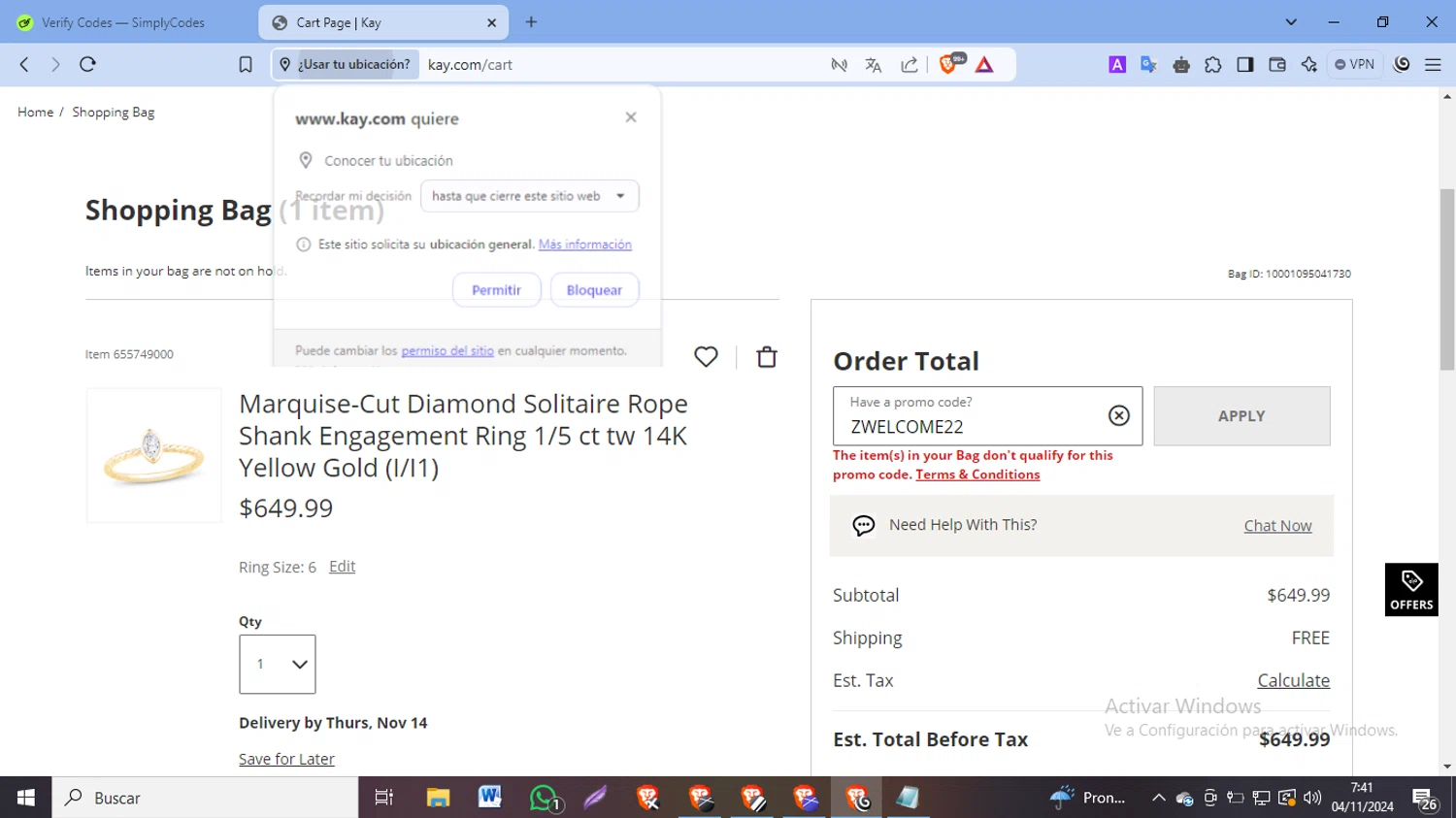Open Task View in the taskbar

click(x=384, y=798)
